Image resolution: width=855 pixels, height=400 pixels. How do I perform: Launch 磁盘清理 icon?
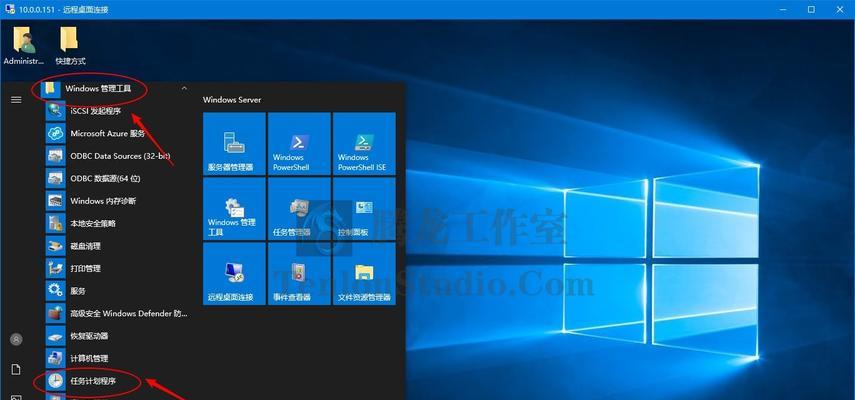pyautogui.click(x=55, y=246)
